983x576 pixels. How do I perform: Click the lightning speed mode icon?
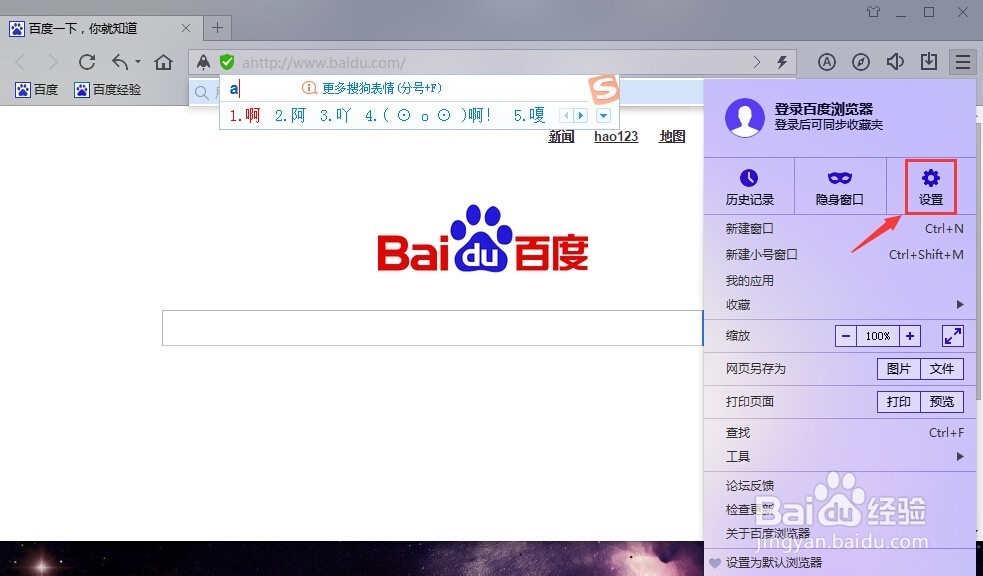pyautogui.click(x=782, y=62)
